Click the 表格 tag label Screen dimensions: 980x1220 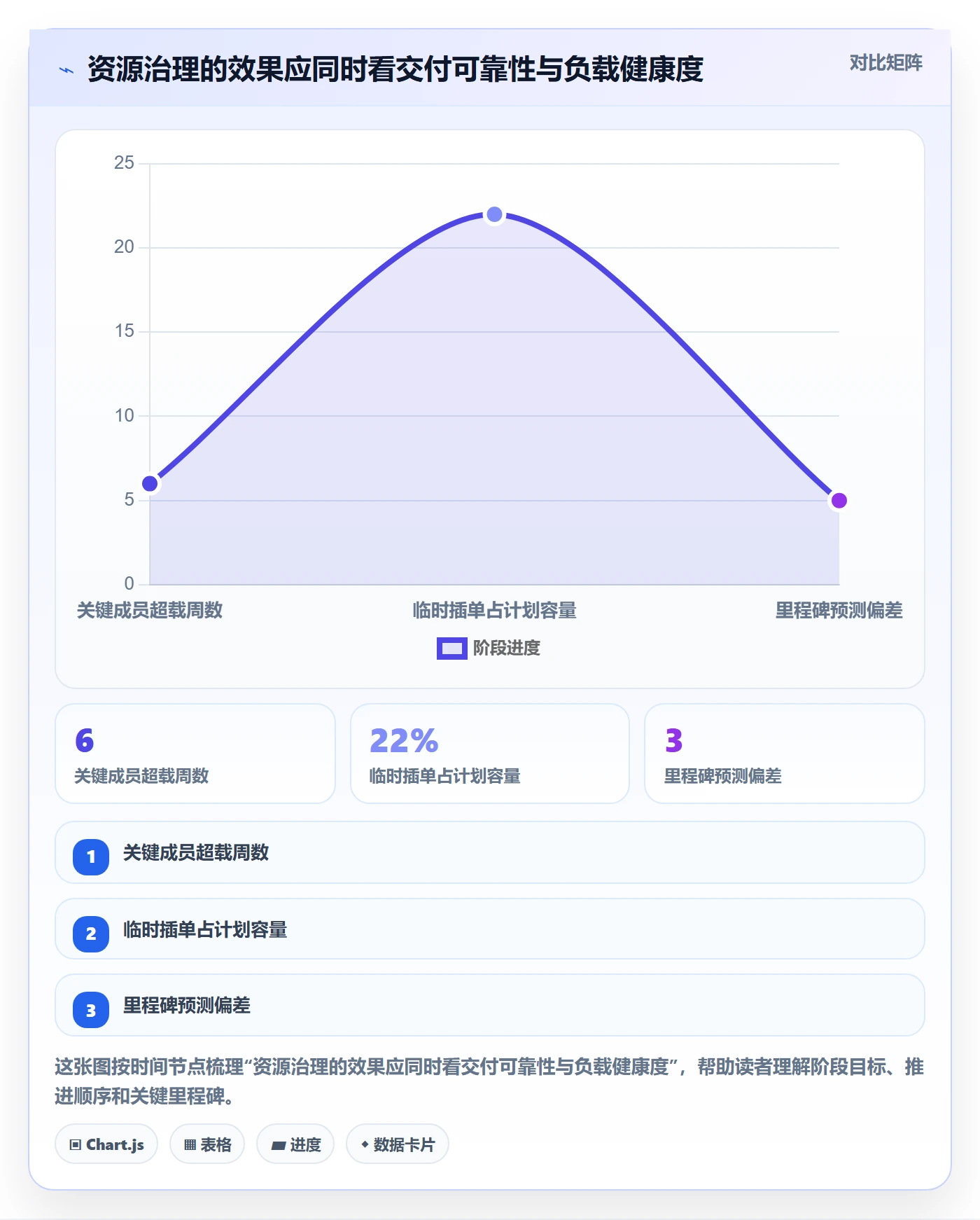coord(216,1145)
